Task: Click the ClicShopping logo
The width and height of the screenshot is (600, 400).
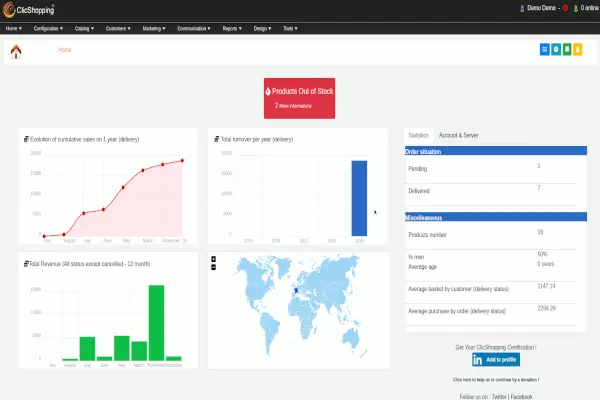Action: tap(30, 8)
